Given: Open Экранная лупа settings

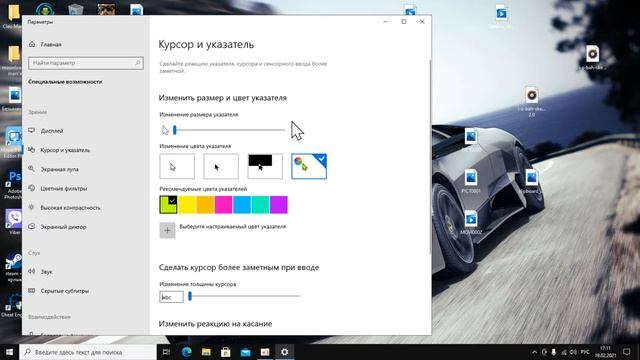Looking at the screenshot, I should tap(60, 169).
